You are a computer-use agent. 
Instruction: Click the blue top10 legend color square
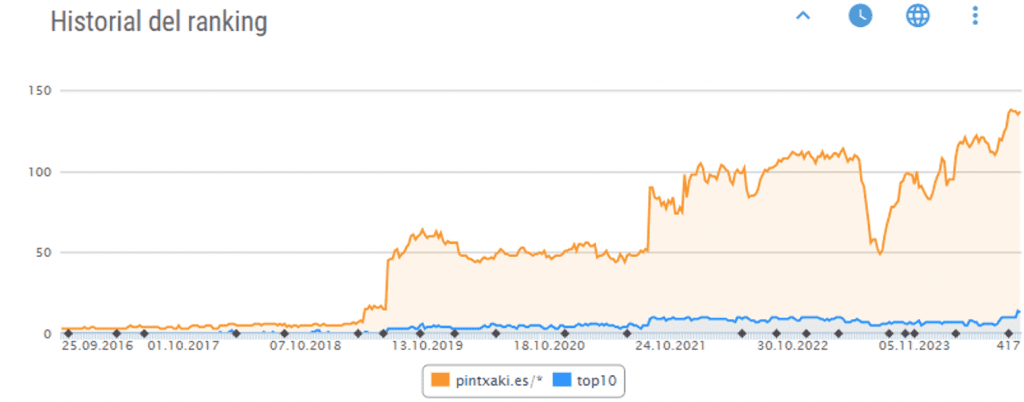click(561, 380)
